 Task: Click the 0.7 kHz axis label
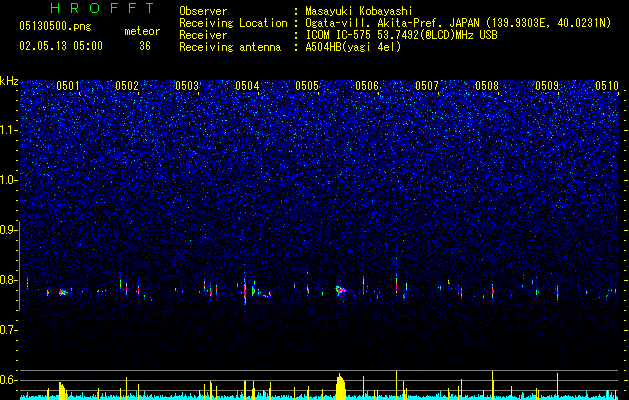pos(9,330)
